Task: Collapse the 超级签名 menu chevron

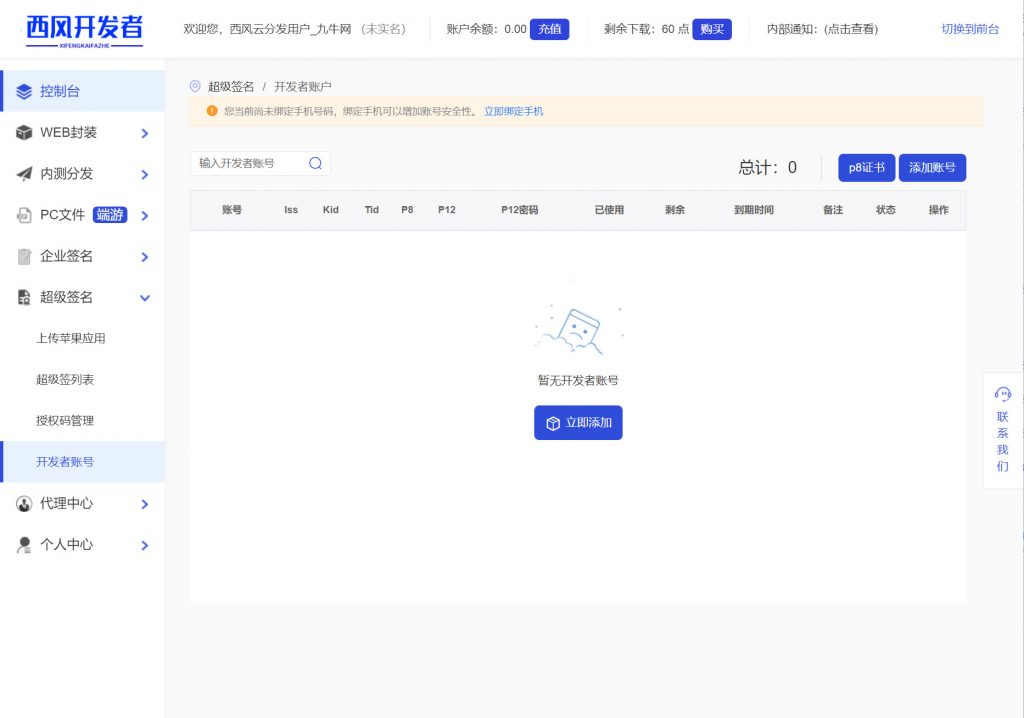Action: [x=145, y=298]
